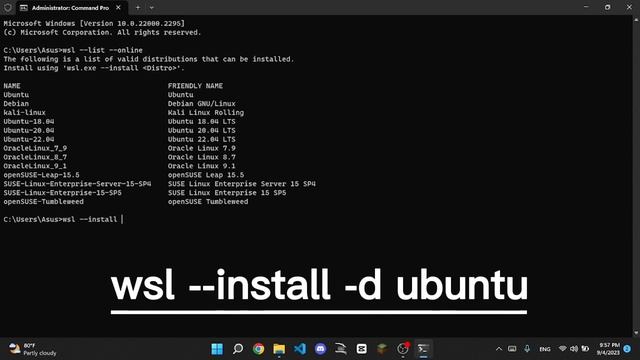Open the battery status tray icon
The image size is (640, 360).
(x=585, y=349)
